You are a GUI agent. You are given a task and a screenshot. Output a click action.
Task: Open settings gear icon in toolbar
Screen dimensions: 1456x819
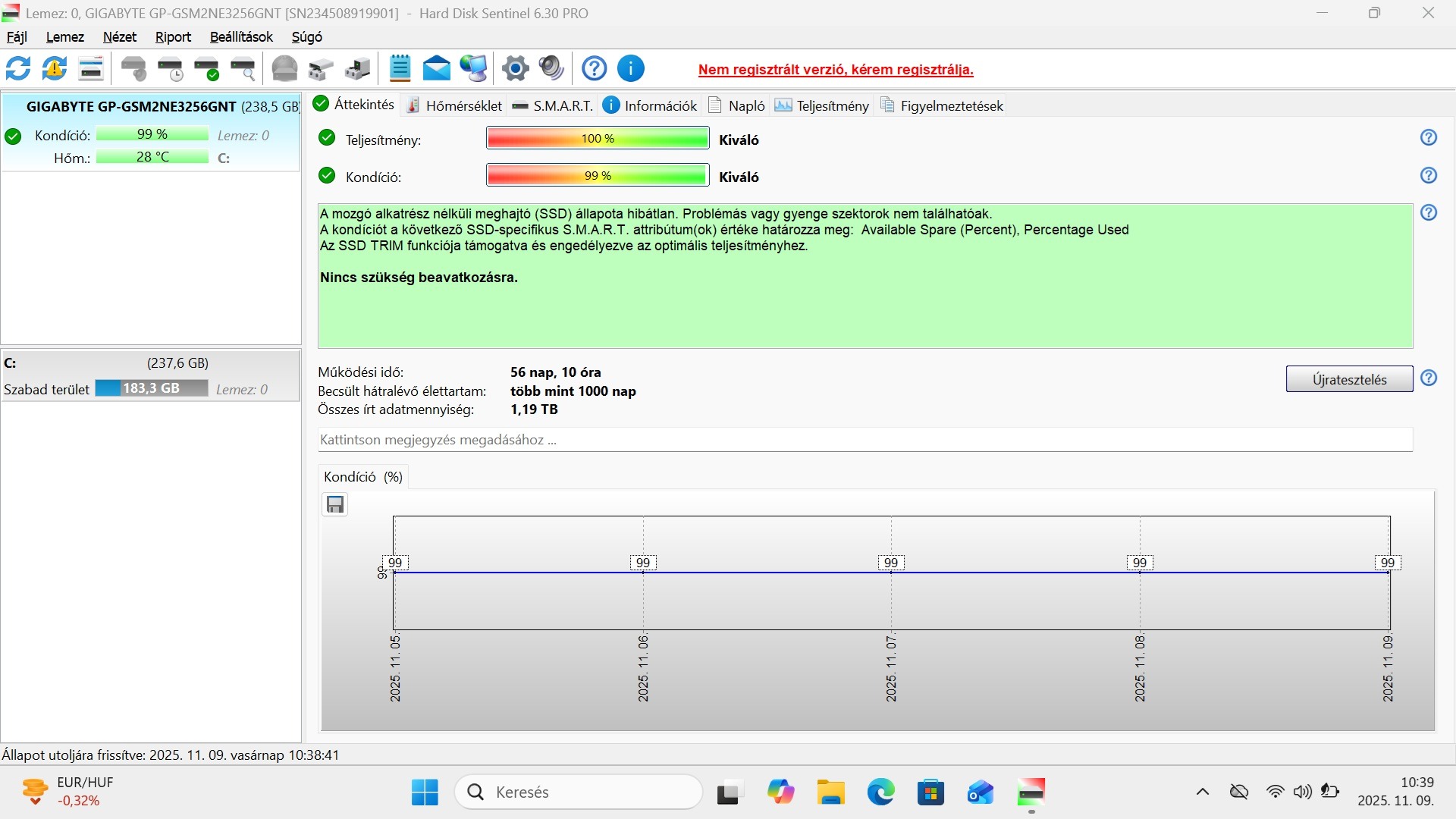coord(516,68)
